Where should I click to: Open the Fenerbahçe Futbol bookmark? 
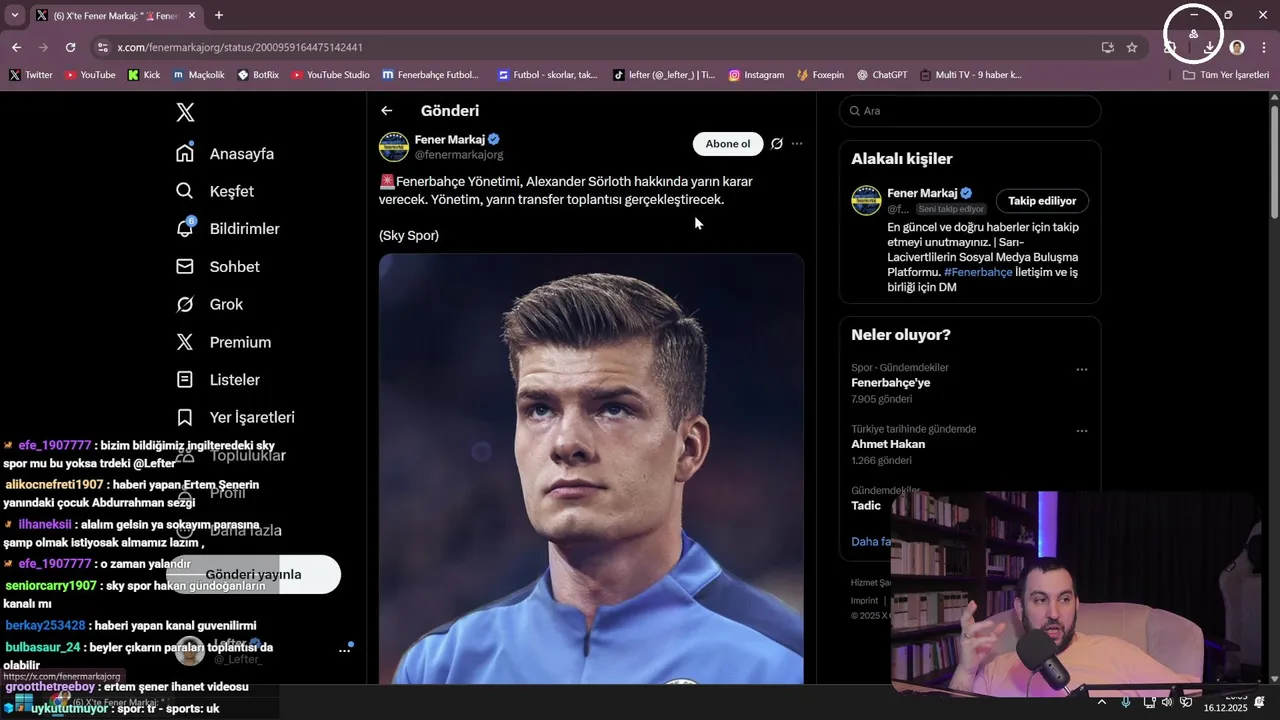point(430,75)
